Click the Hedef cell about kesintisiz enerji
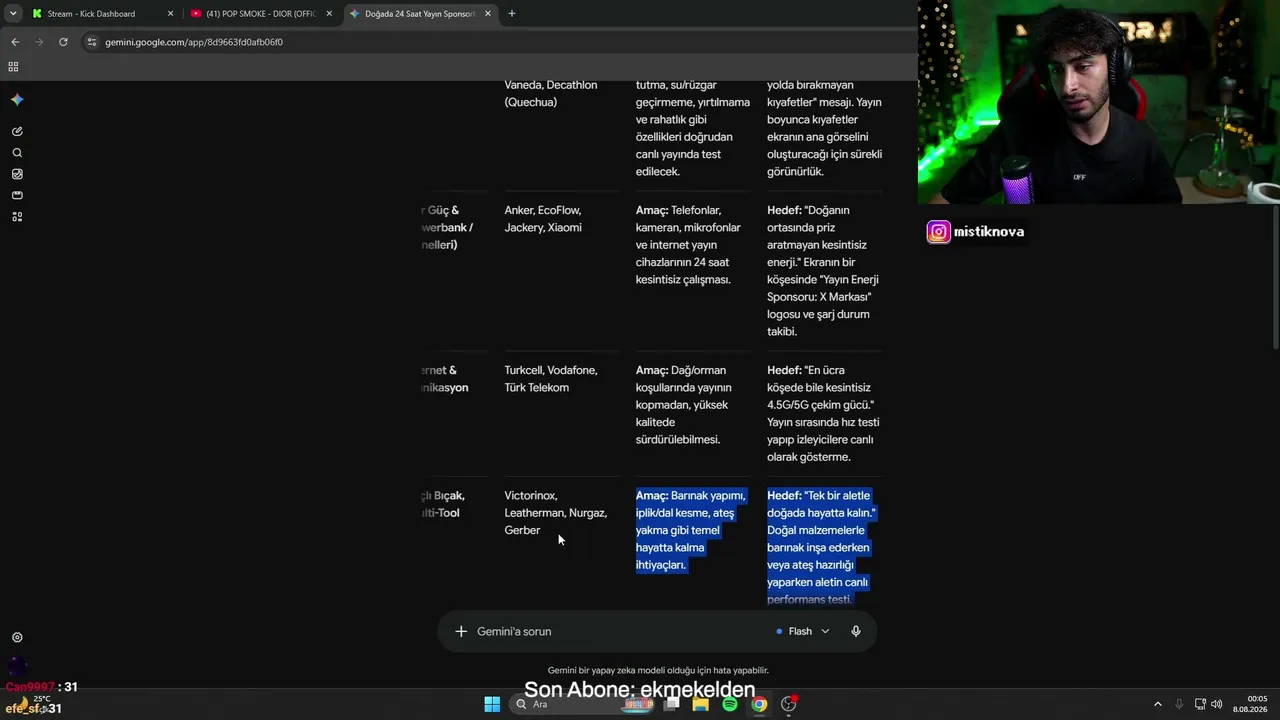The width and height of the screenshot is (1280, 720). (821, 271)
